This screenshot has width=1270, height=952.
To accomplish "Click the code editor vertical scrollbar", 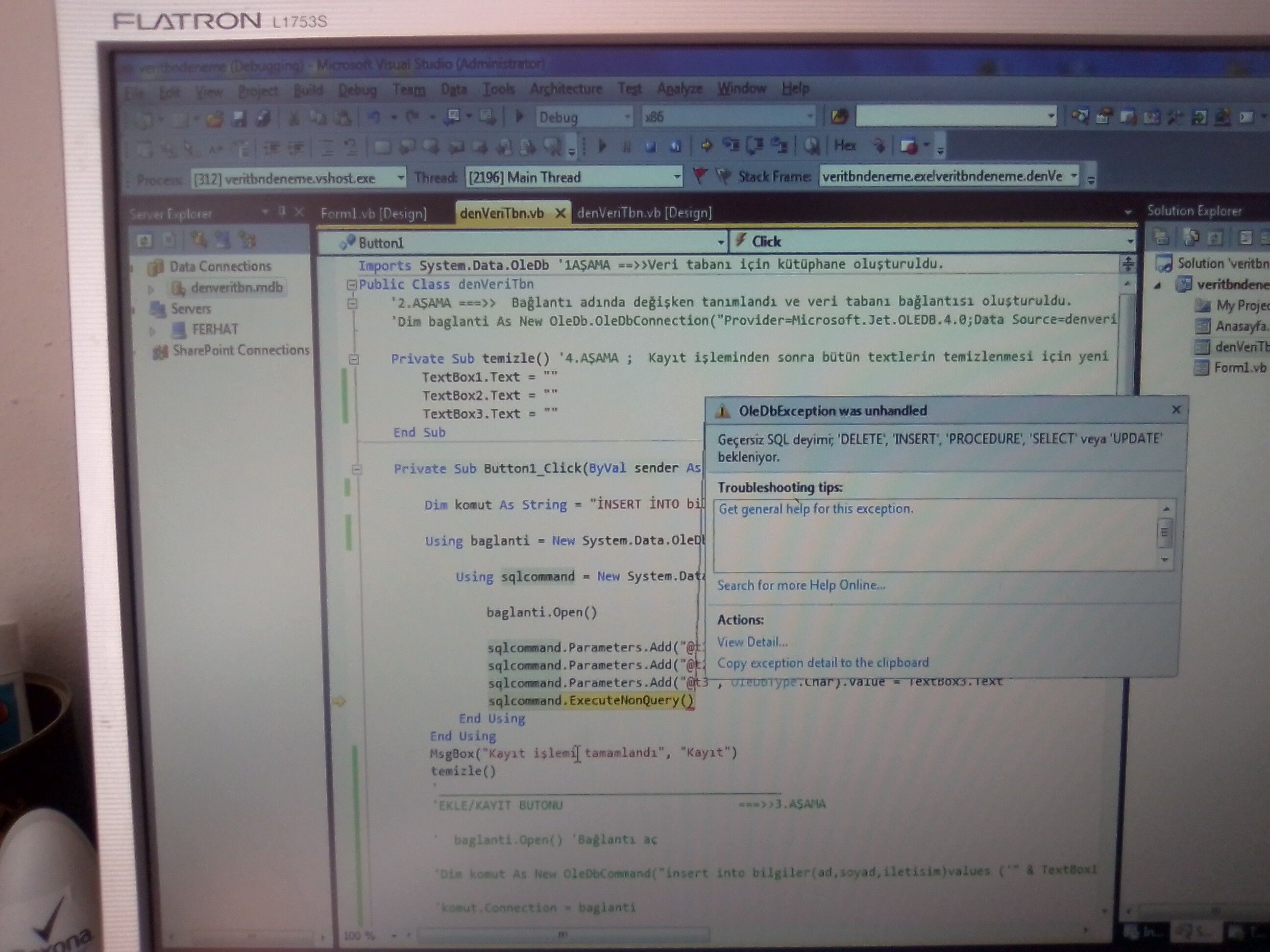I will click(x=1126, y=344).
